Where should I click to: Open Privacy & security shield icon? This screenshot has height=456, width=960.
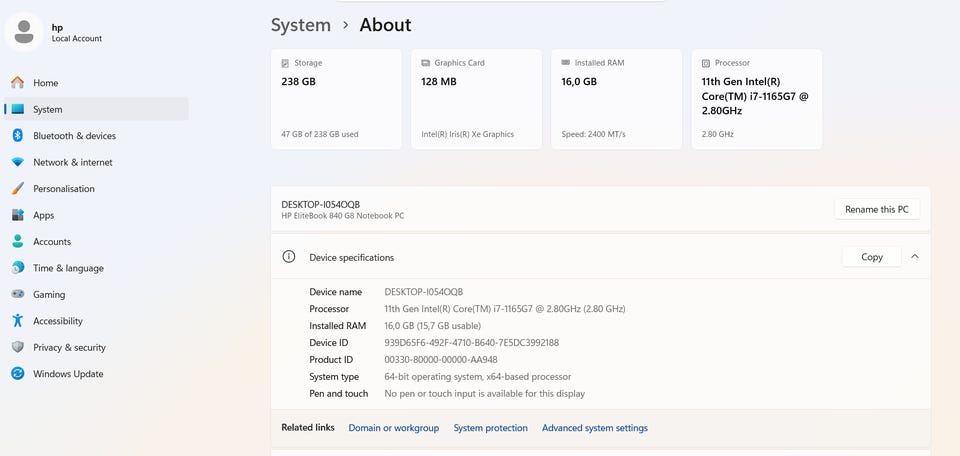(x=18, y=347)
